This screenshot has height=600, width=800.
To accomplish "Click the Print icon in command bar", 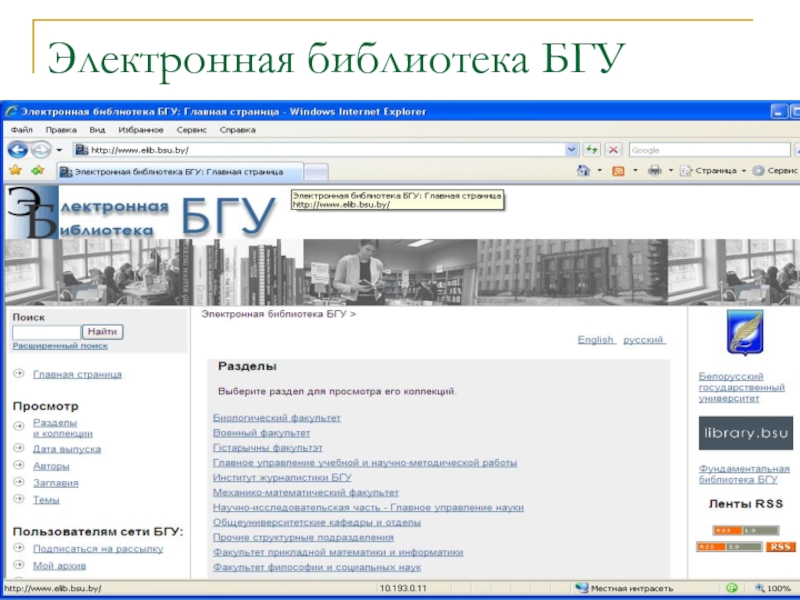I will click(655, 170).
